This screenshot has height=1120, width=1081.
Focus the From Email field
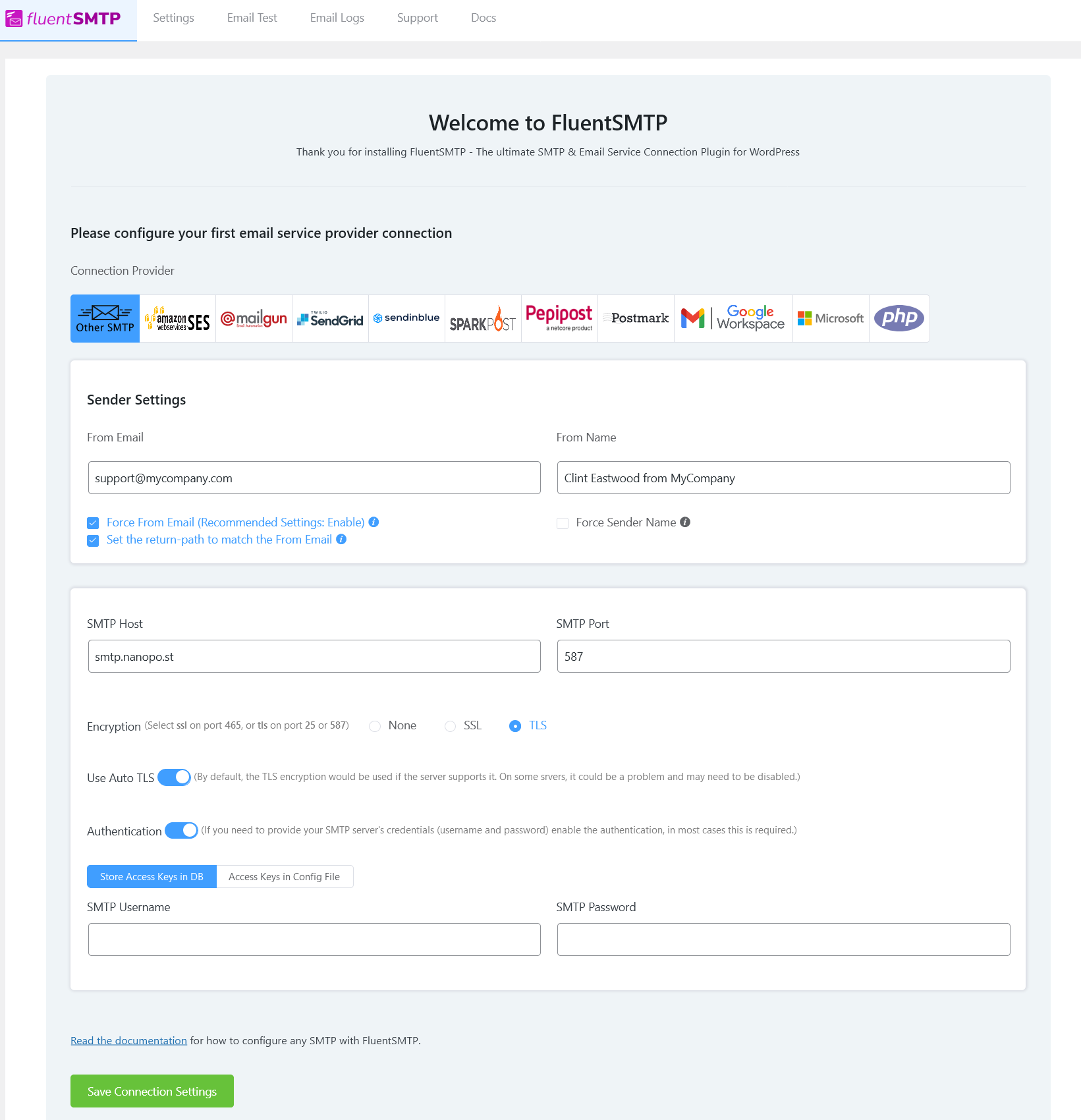click(x=314, y=478)
